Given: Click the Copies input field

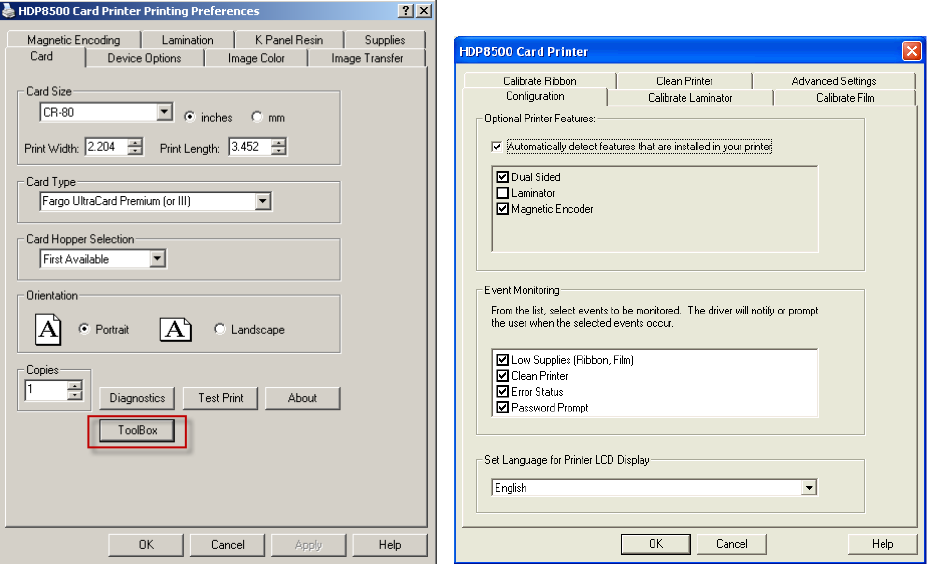Looking at the screenshot, I should [46, 390].
